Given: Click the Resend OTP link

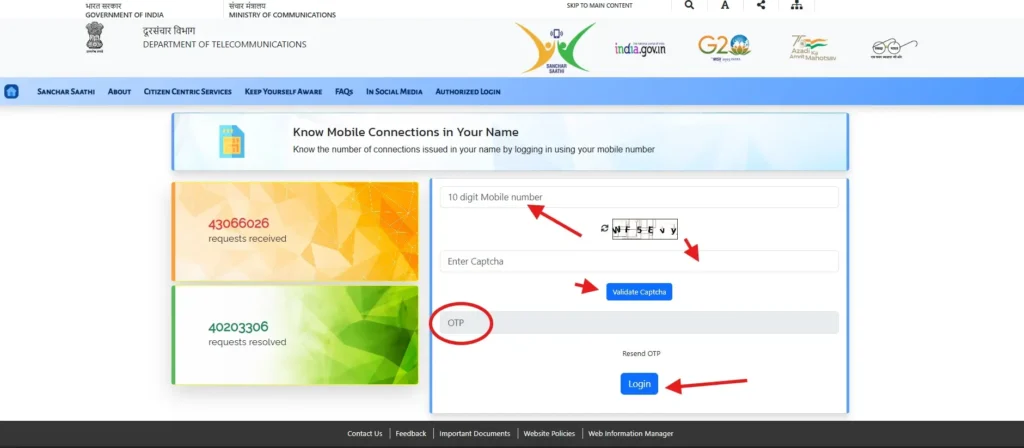Looking at the screenshot, I should (x=641, y=354).
